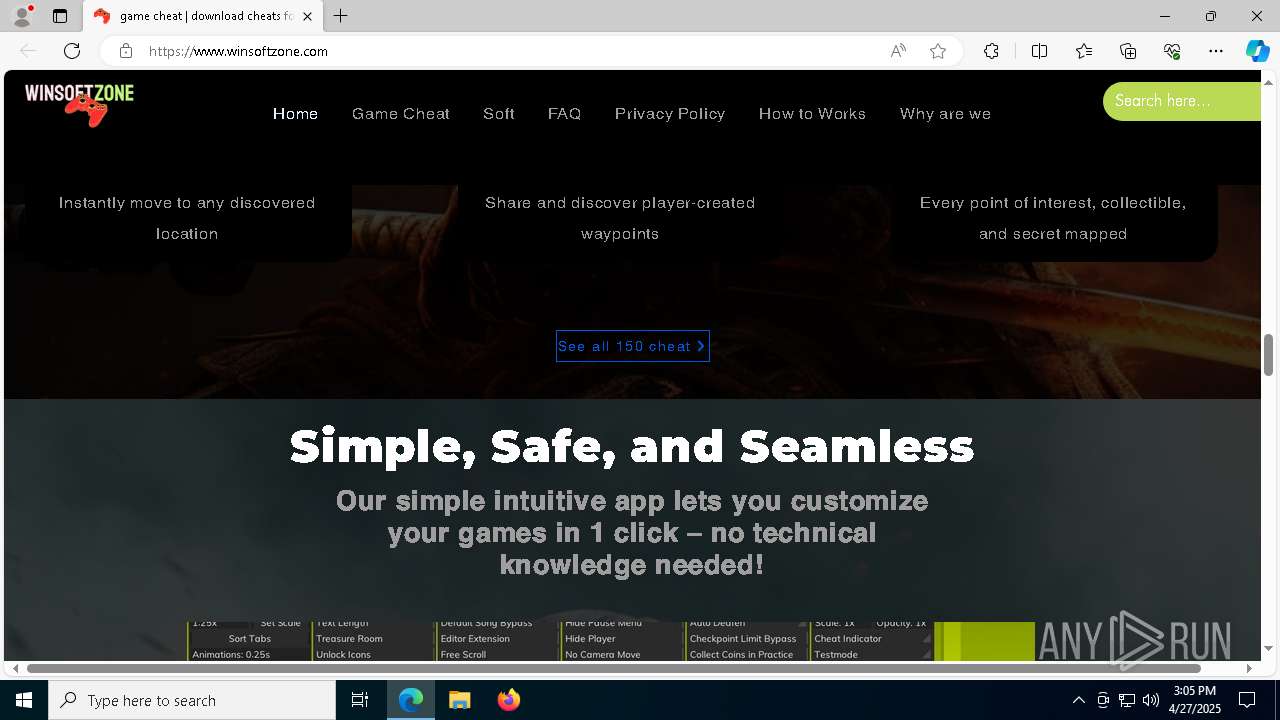This screenshot has width=1280, height=720.
Task: Click the taskbar search box
Action: (192, 700)
